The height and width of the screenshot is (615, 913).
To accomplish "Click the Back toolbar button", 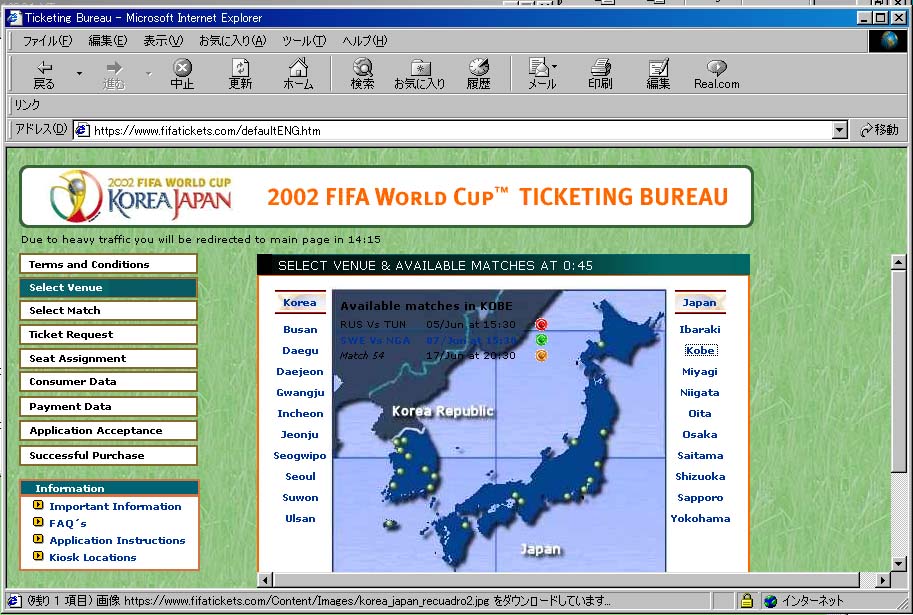I will pyautogui.click(x=44, y=74).
